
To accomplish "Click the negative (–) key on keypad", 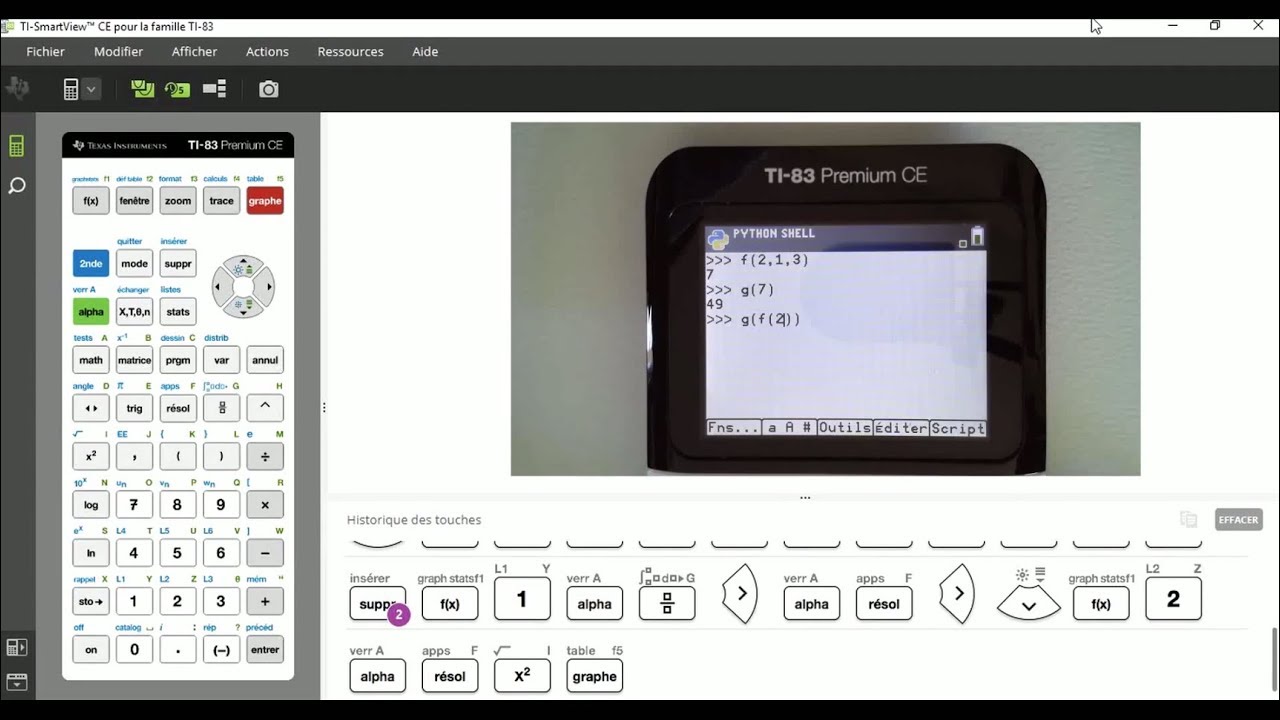I will [x=221, y=649].
